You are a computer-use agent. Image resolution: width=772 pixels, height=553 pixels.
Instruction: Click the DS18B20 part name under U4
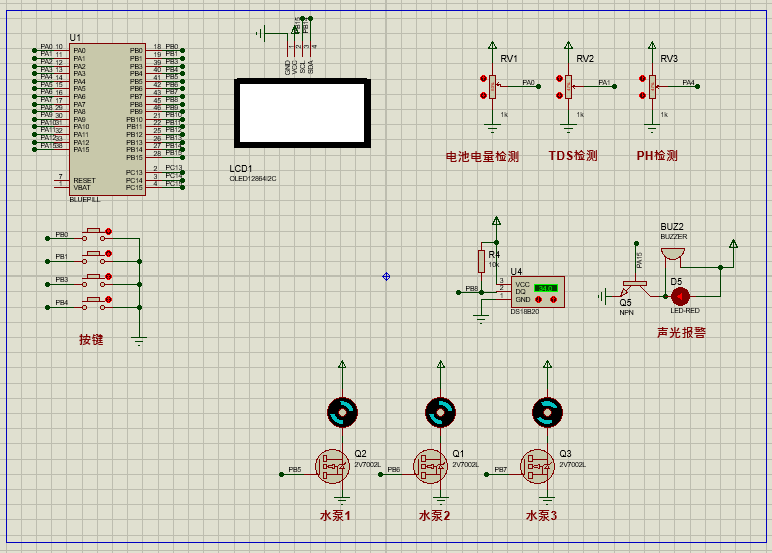coord(525,312)
